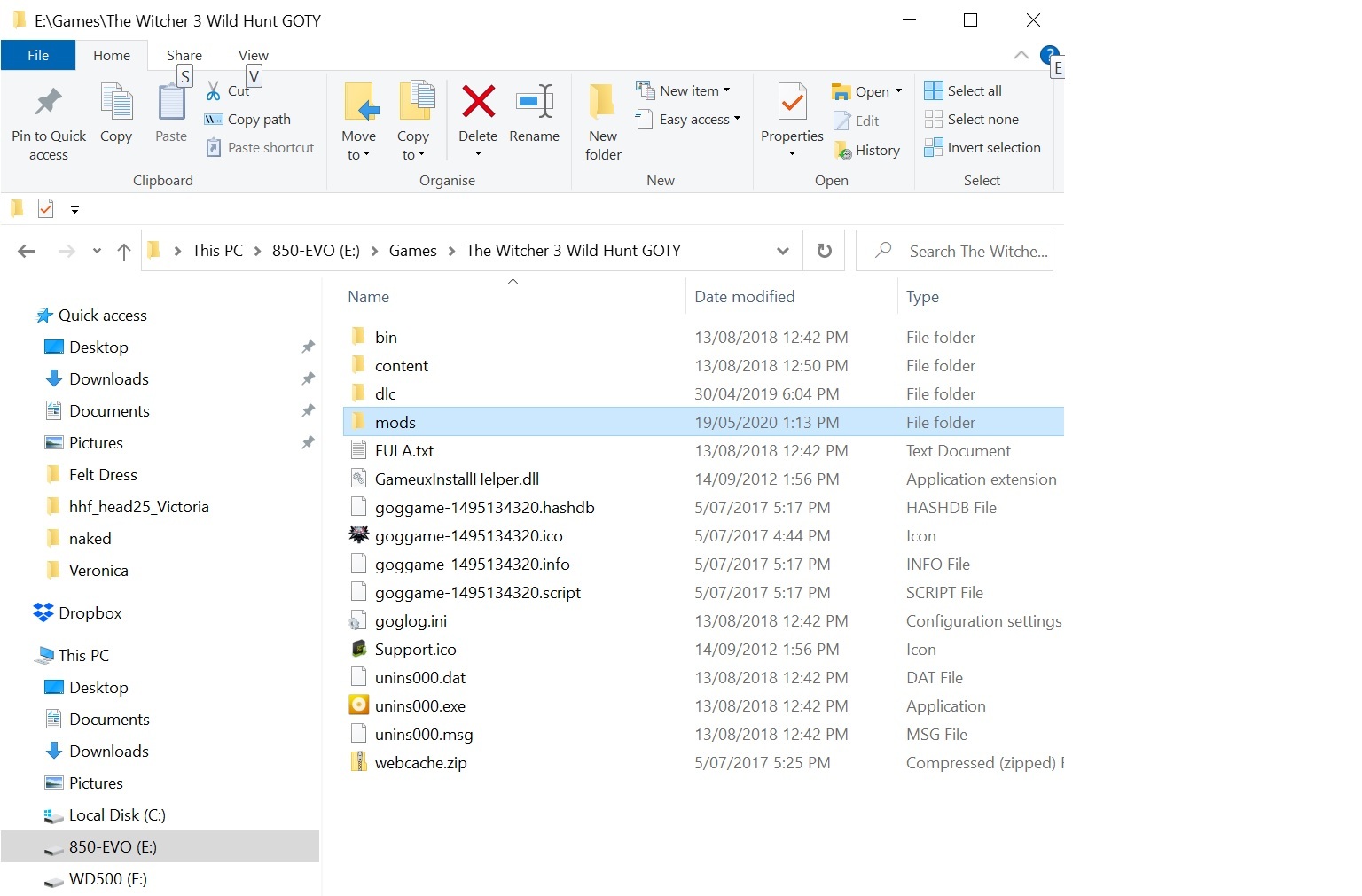Select the Support.ico file
Viewport: 1362px width, 896px height.
tap(415, 649)
